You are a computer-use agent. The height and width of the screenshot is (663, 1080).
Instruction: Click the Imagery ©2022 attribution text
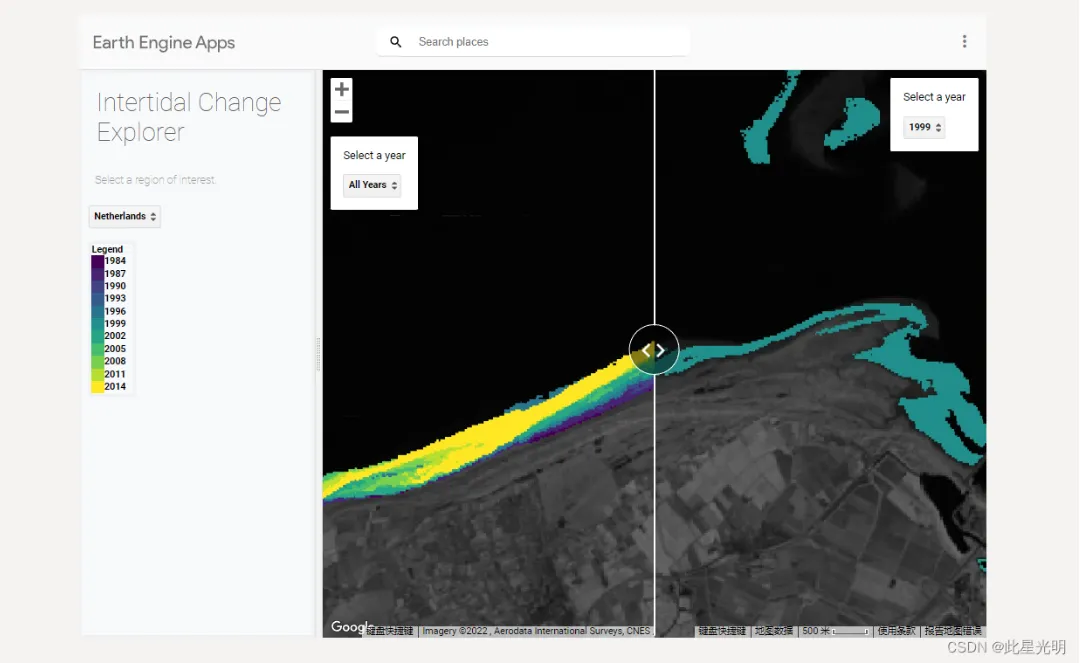(x=536, y=631)
